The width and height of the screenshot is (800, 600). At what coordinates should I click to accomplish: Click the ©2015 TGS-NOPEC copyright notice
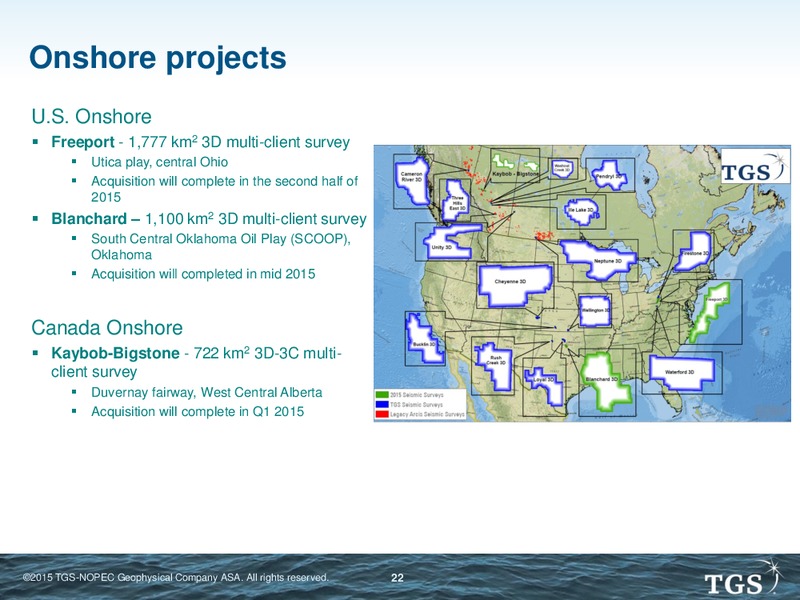[176, 578]
